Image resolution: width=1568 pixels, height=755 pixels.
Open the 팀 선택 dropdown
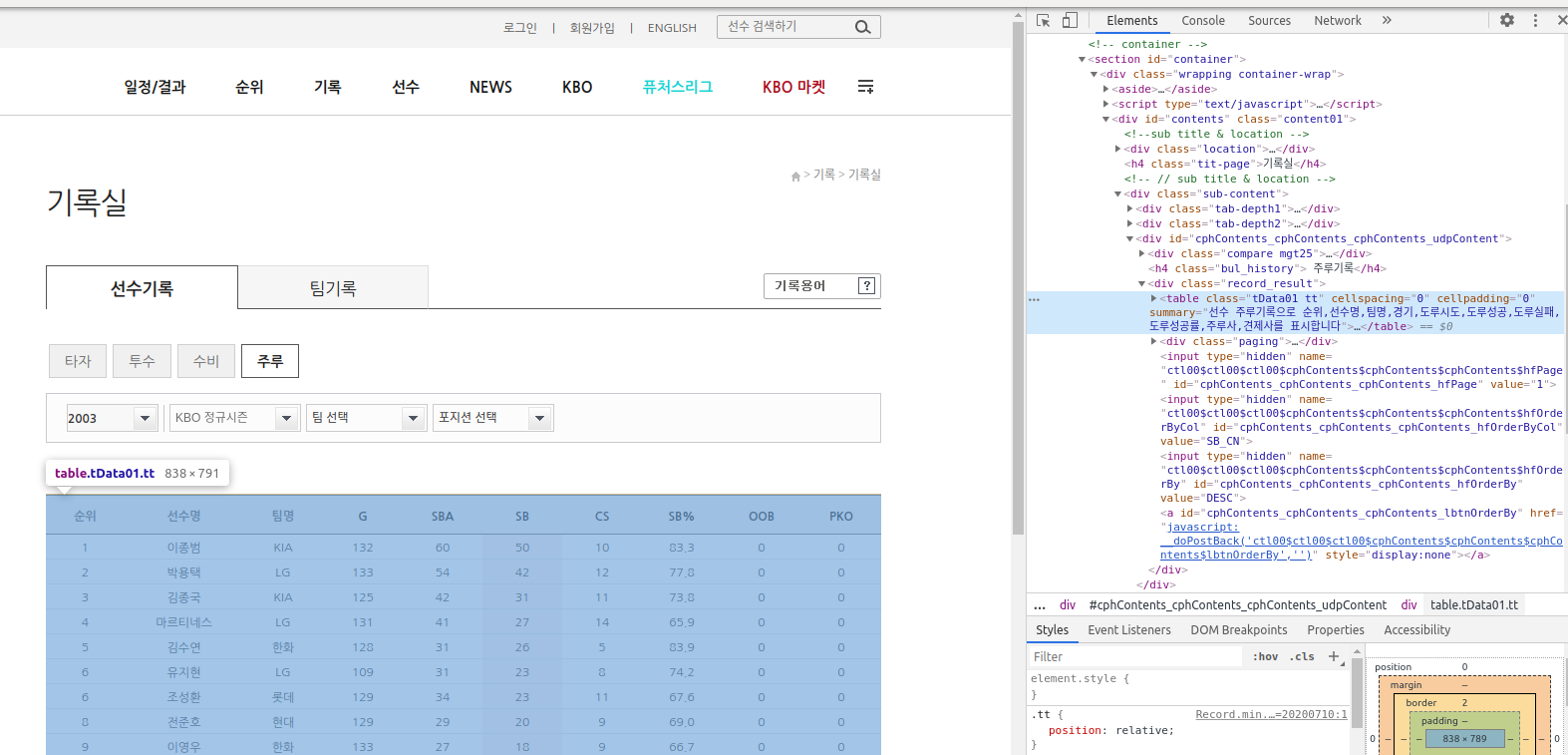[367, 418]
